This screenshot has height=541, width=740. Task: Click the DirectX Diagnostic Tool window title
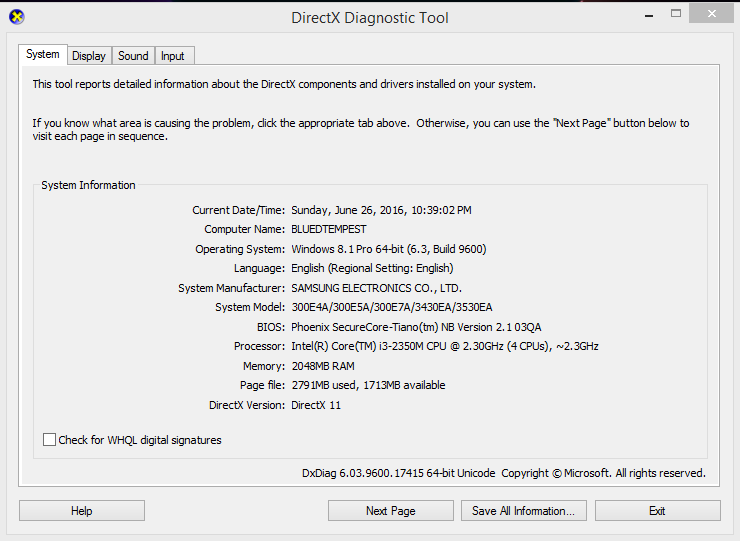370,17
